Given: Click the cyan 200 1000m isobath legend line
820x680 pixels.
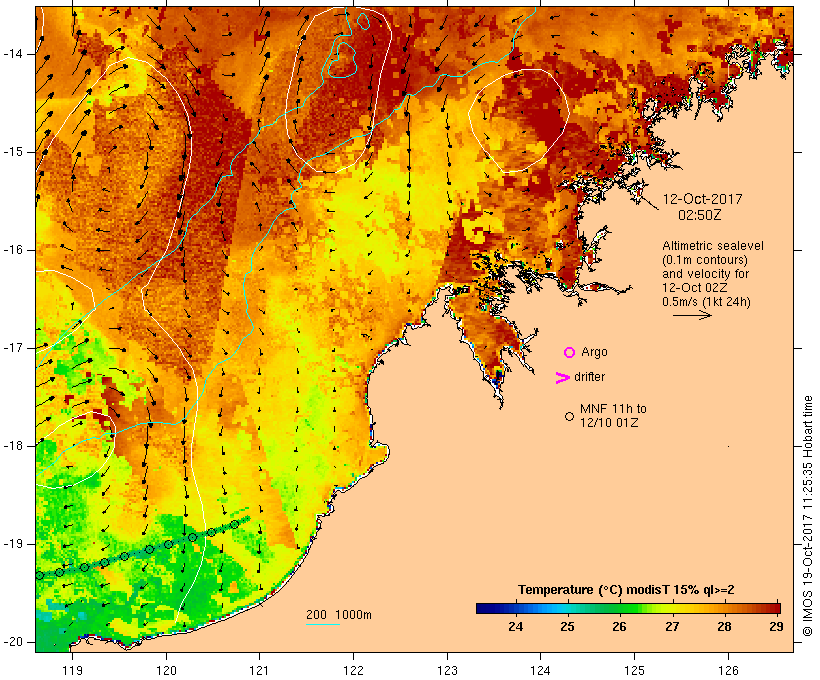Looking at the screenshot, I should 323,625.
